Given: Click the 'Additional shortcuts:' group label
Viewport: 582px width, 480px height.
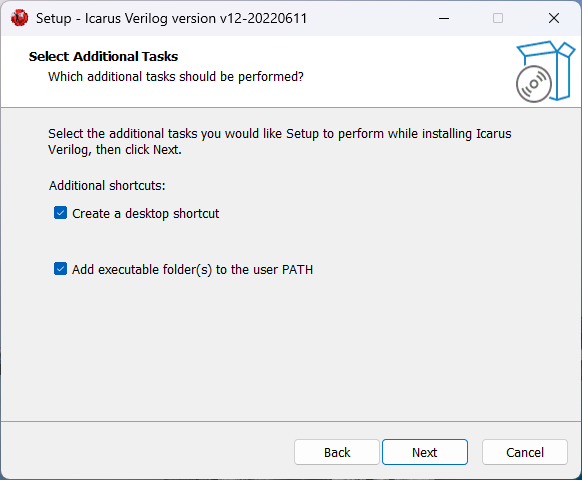Looking at the screenshot, I should 107,185.
